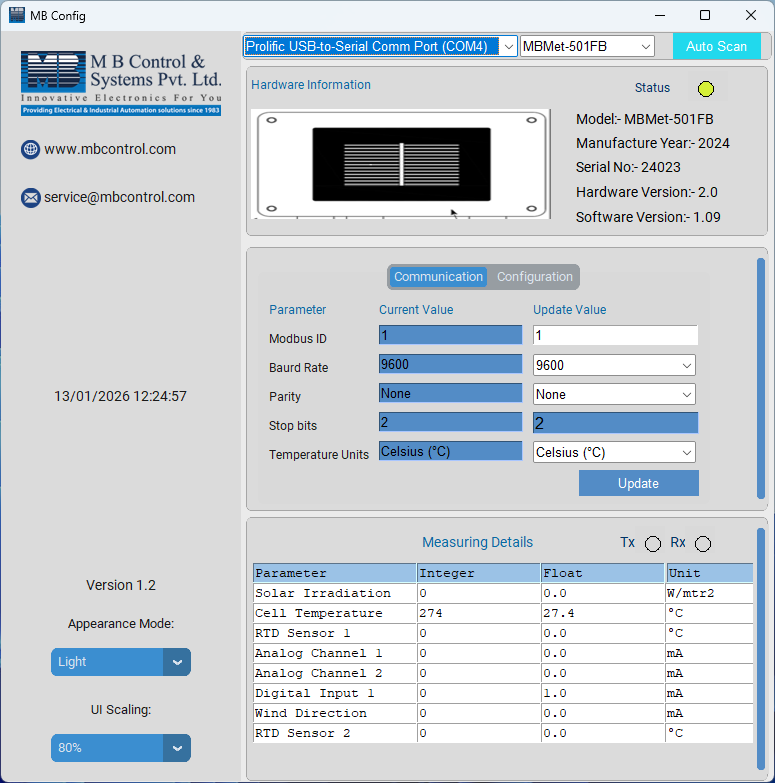Switch to the Configuration tab
Screen dimensions: 775x783
point(535,277)
